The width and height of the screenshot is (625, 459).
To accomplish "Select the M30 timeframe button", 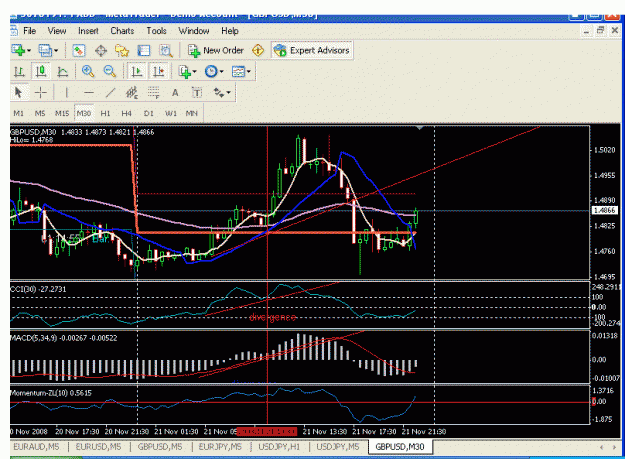I will tap(84, 114).
